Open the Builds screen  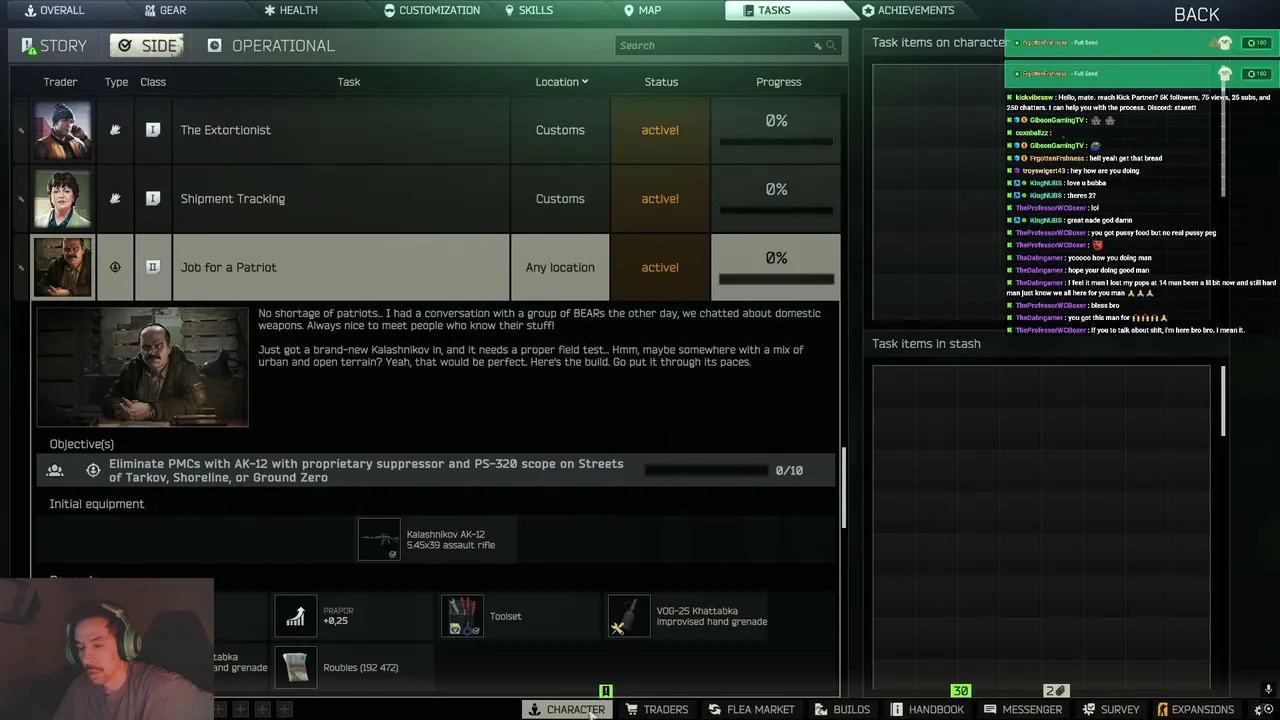coord(842,710)
